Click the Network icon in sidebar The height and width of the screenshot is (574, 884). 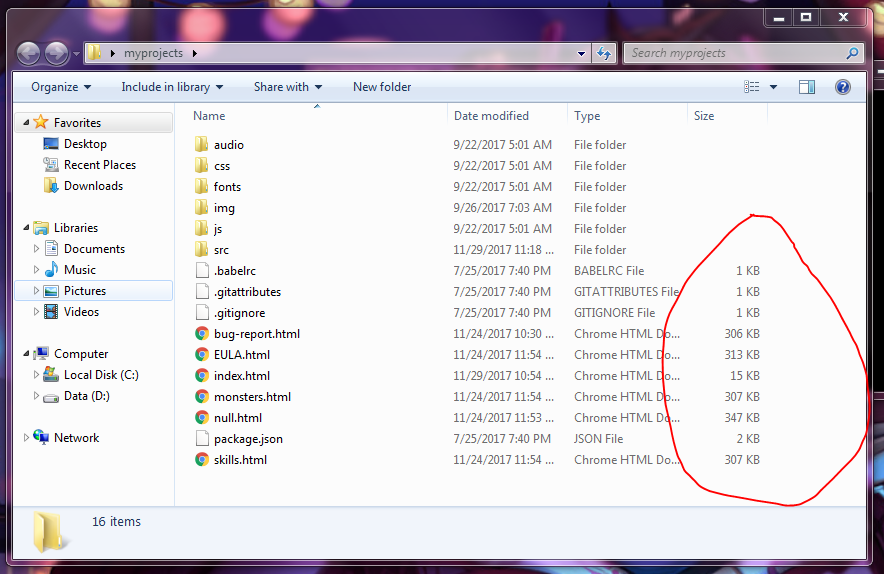pyautogui.click(x=41, y=437)
